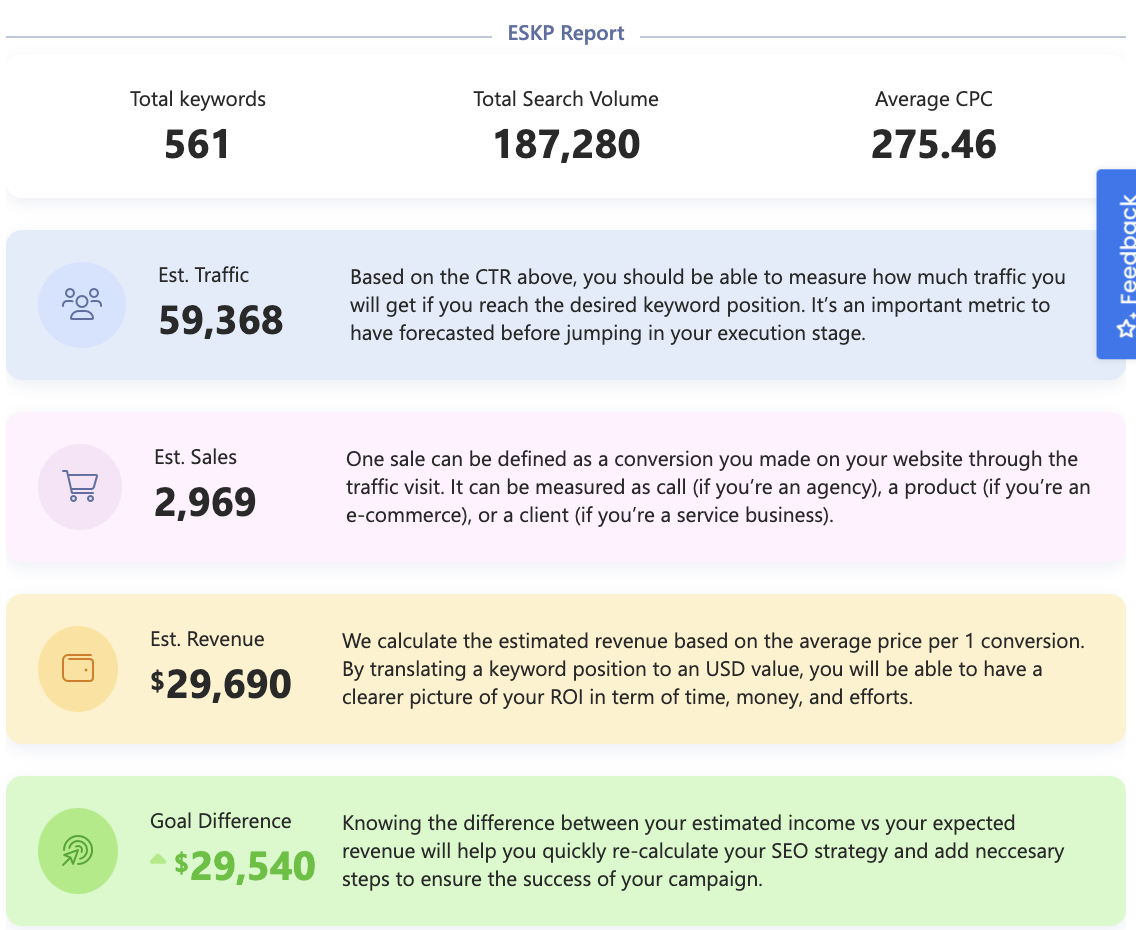The image size is (1136, 930).
Task: Select the Est. Traffic value 59,368
Action: (220, 320)
